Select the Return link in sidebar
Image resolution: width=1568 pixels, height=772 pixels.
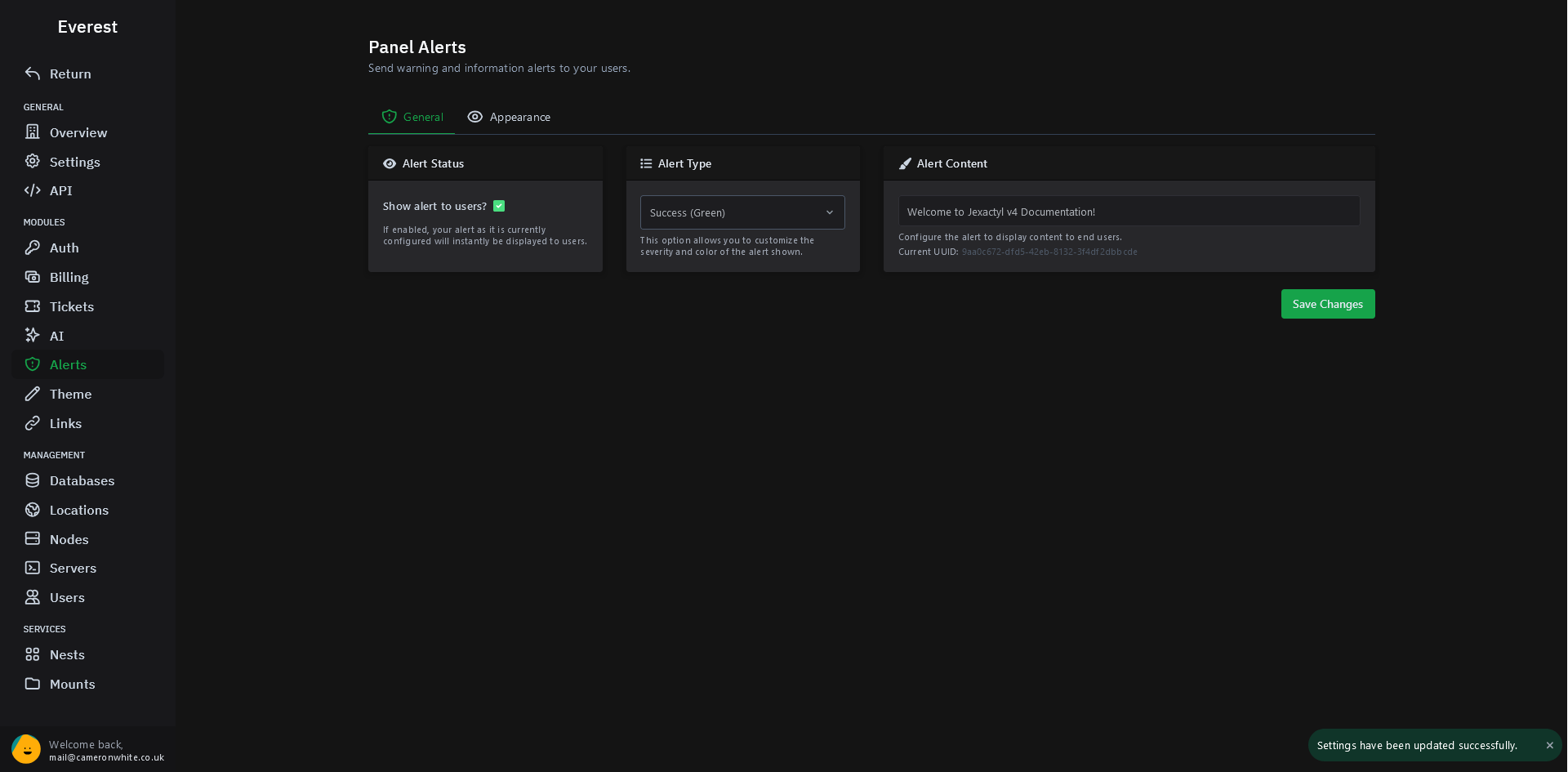tap(88, 74)
